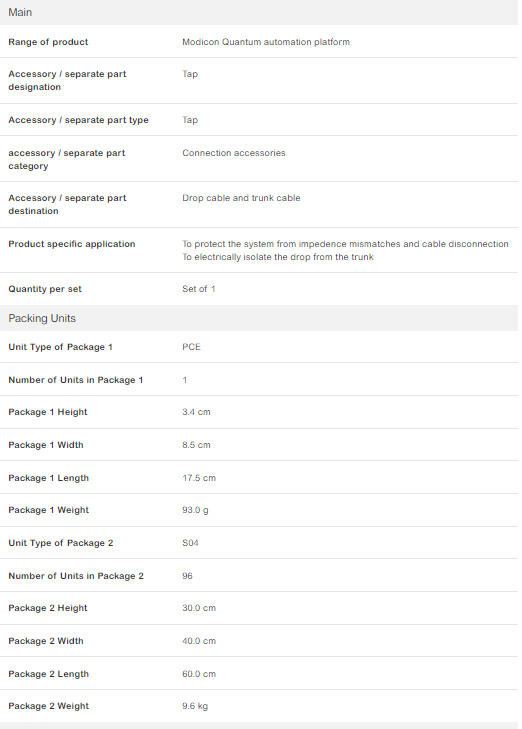Click Drop cable and trunk cable text

[x=241, y=198]
